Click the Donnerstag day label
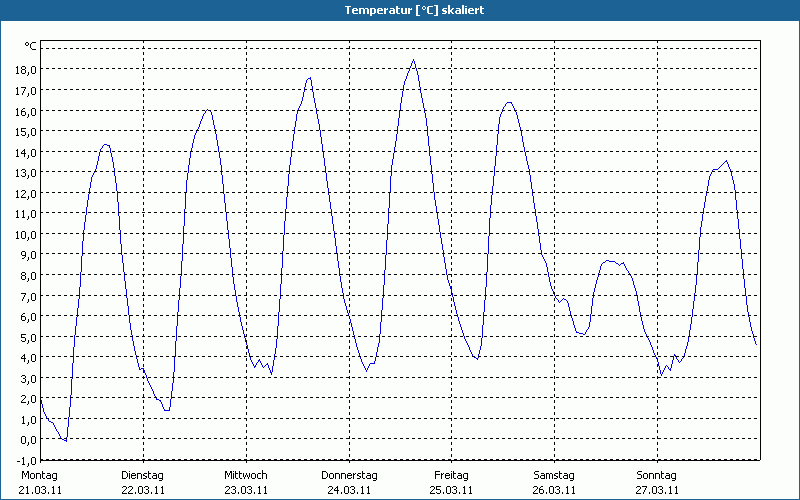Viewport: 800px width, 500px height. coord(349,476)
